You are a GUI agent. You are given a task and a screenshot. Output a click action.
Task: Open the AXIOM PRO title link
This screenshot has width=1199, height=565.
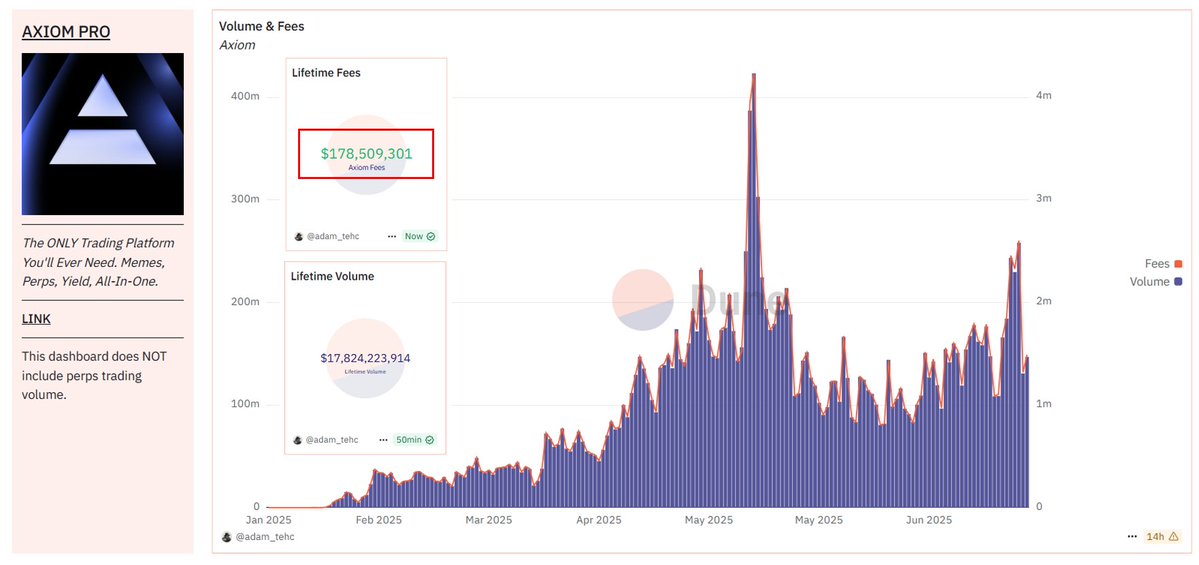coord(66,31)
